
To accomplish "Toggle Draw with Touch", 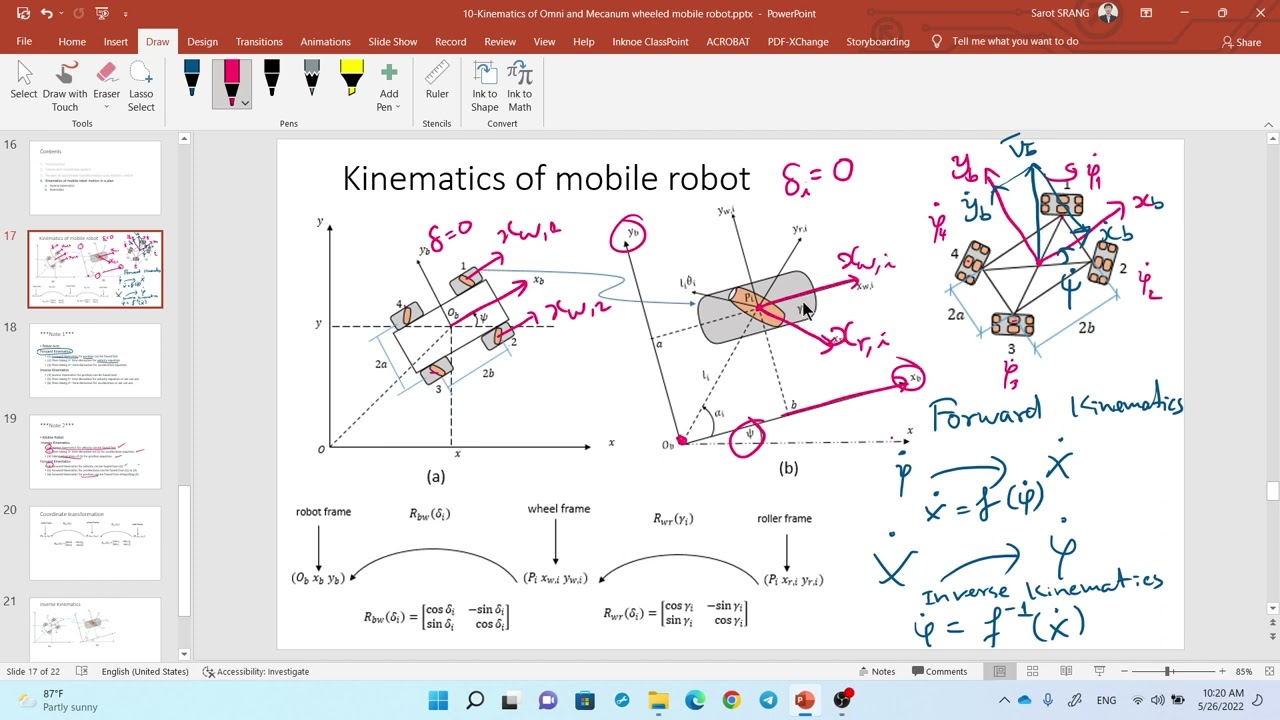I will [65, 87].
